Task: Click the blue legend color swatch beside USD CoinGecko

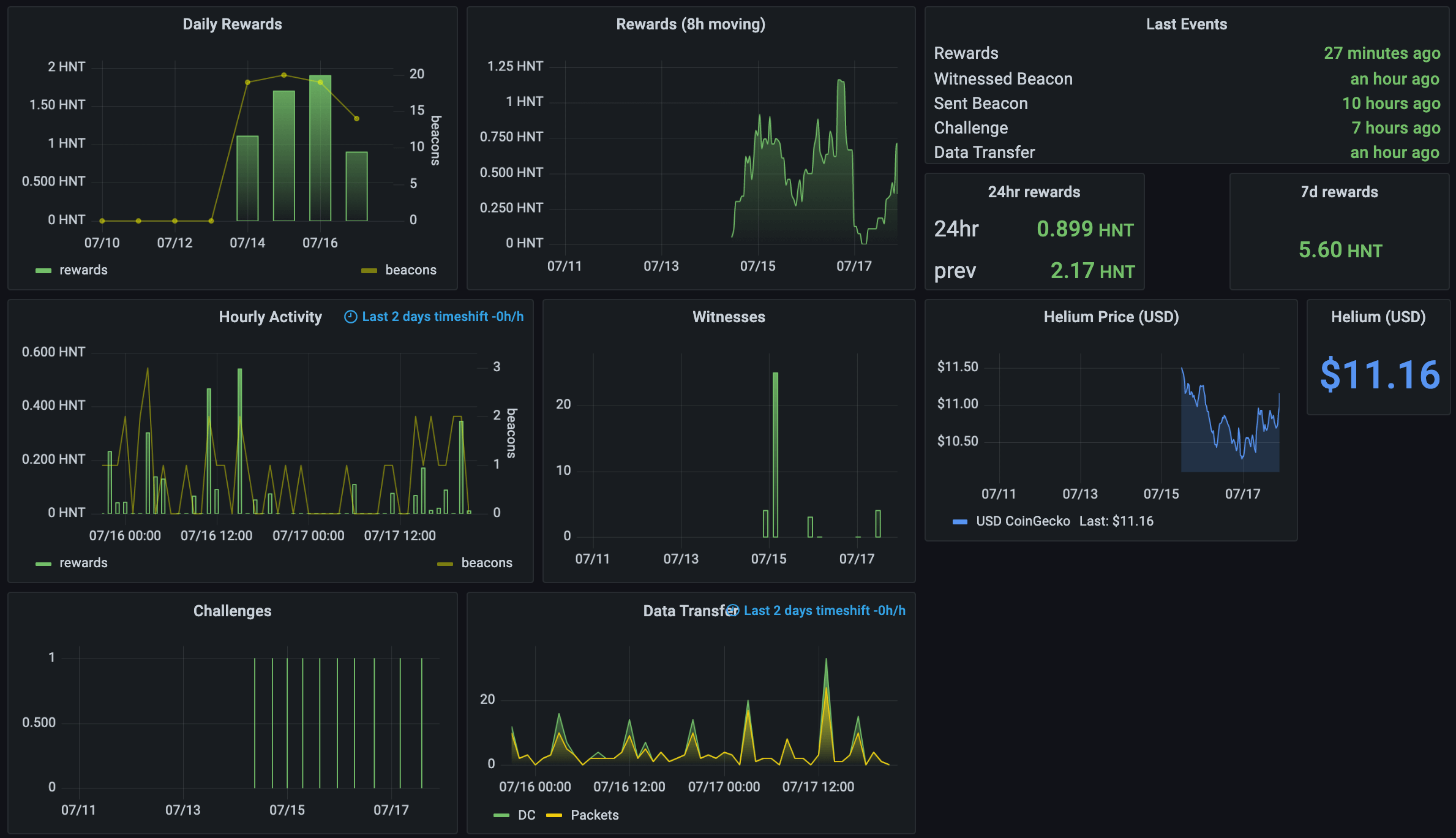Action: (x=961, y=521)
